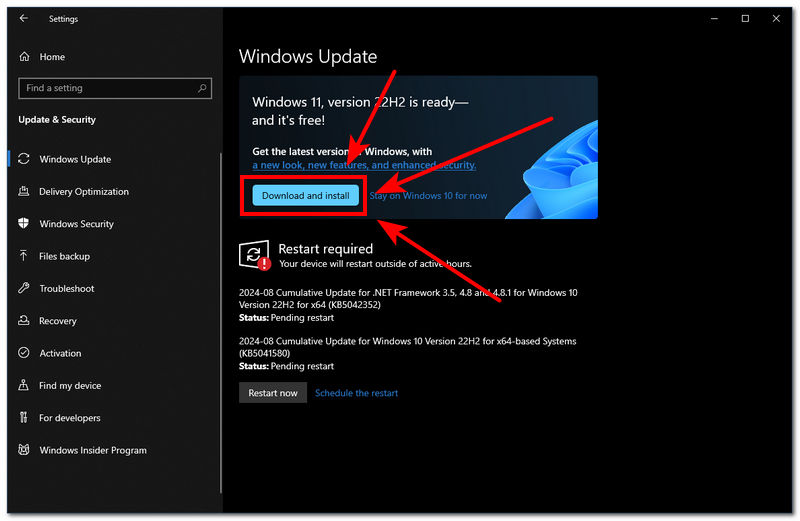Close the Settings window

[776, 18]
